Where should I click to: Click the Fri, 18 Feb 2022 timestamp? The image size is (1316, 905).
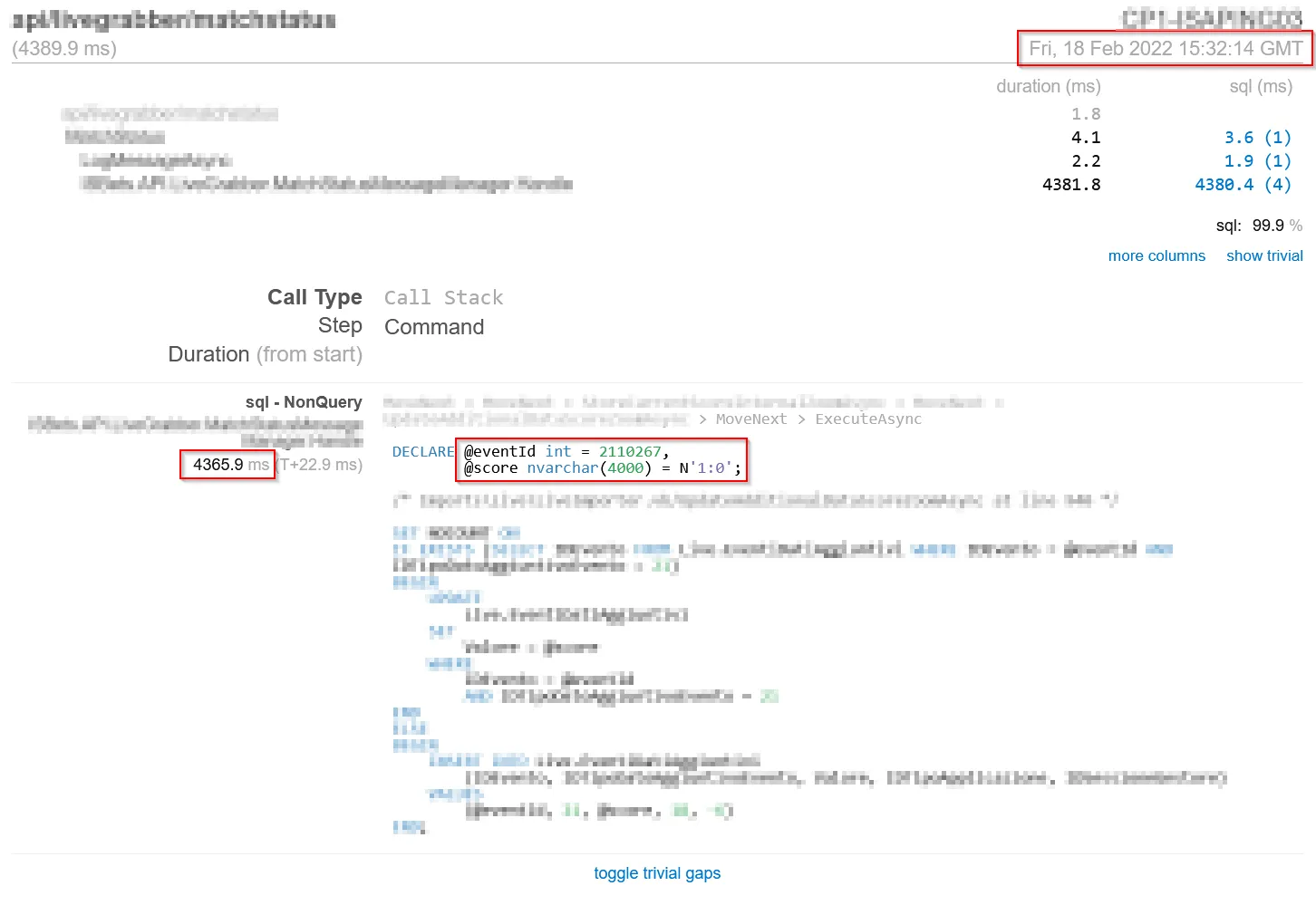pyautogui.click(x=1165, y=49)
